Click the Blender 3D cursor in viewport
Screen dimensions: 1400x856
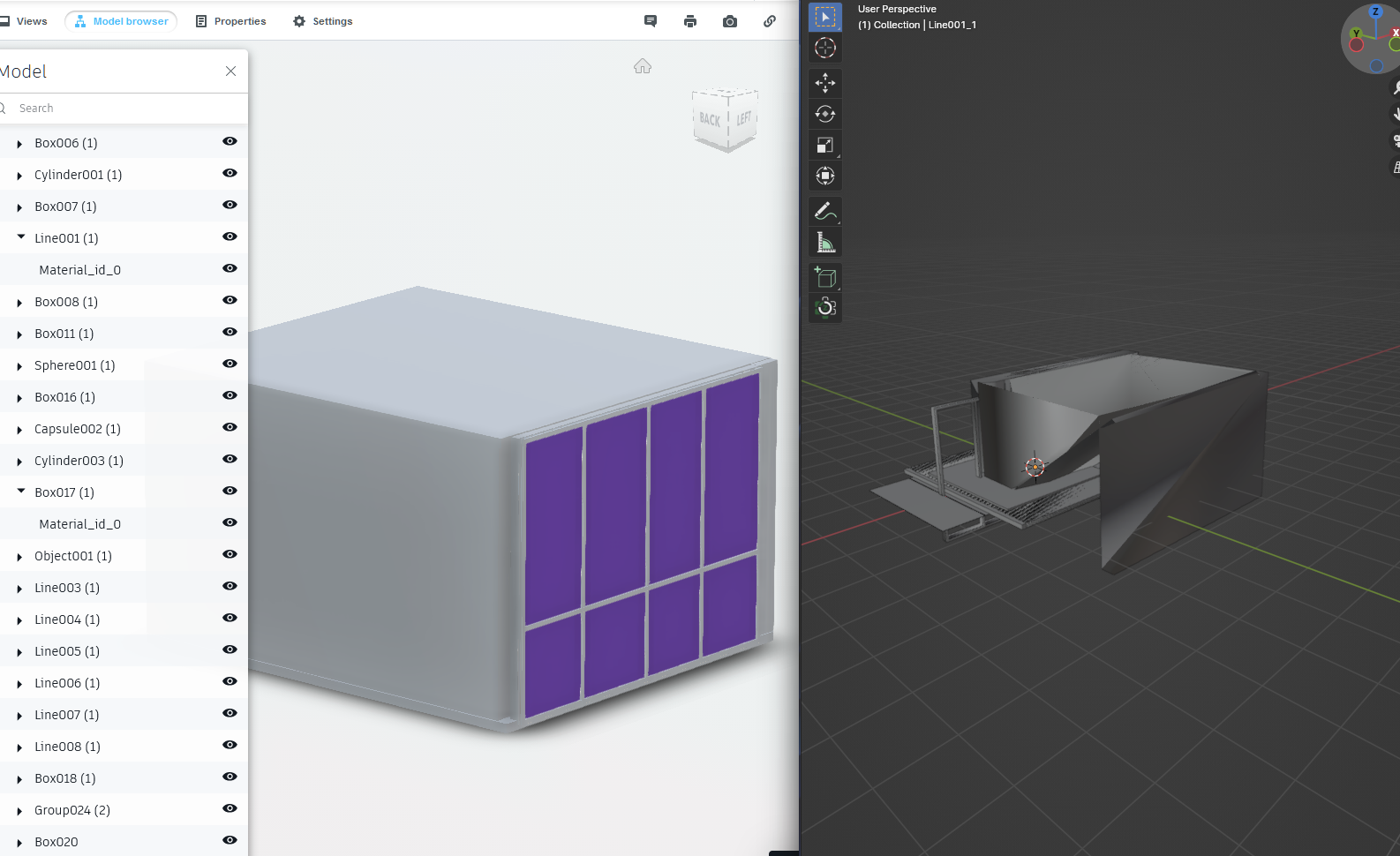[1035, 467]
